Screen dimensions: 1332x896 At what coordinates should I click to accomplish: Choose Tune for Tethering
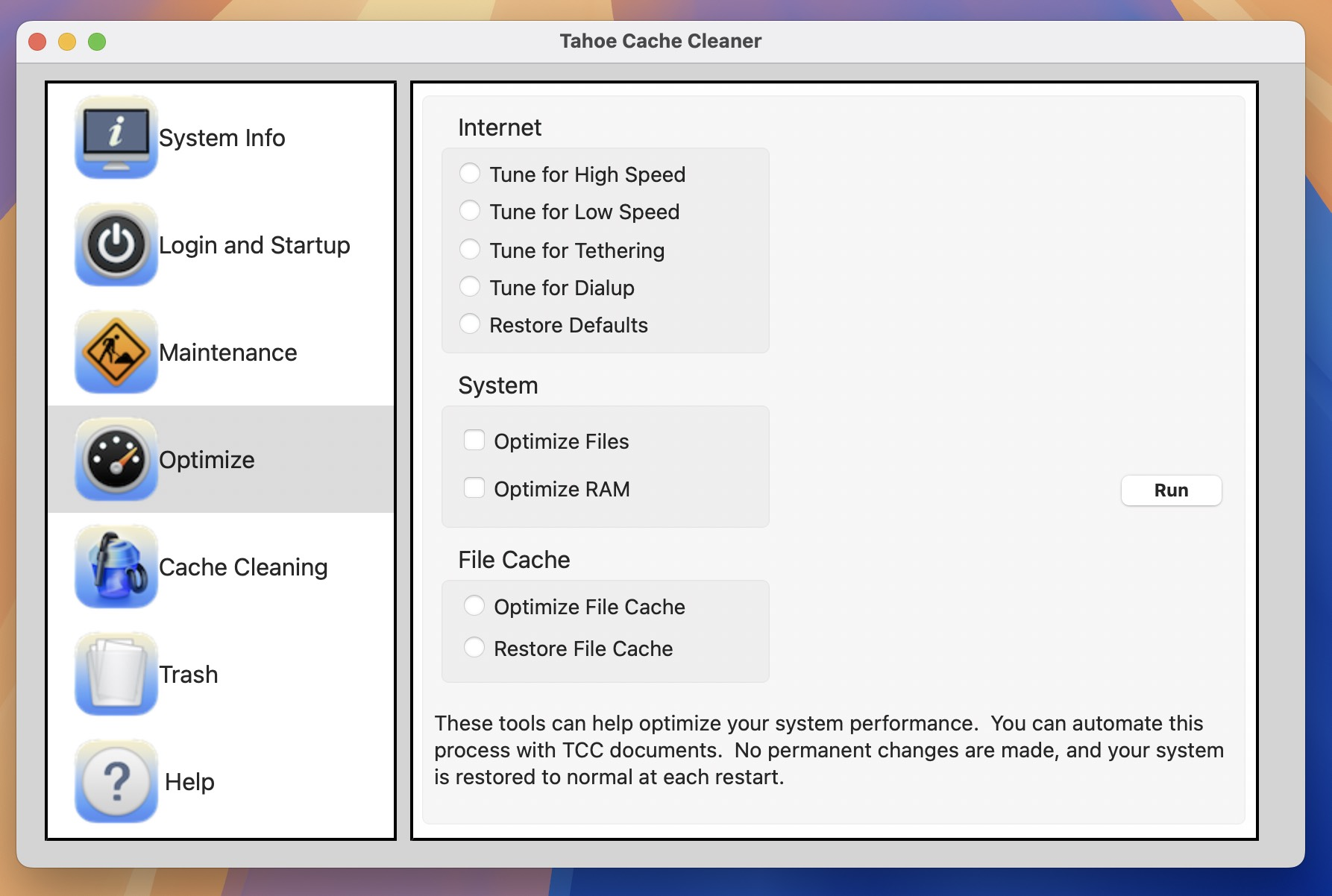pos(470,249)
